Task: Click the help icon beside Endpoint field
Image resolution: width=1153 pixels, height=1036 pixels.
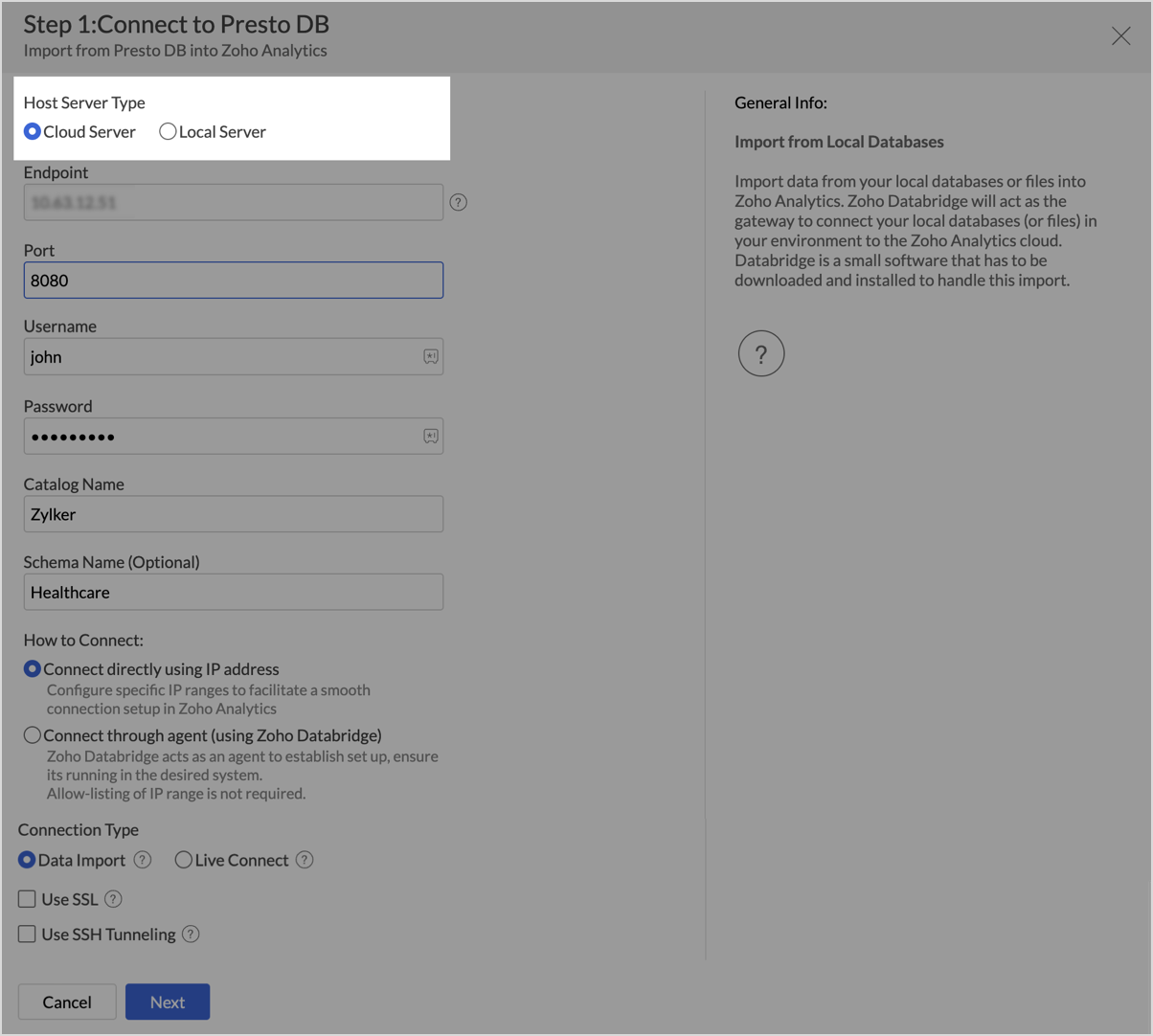Action: click(459, 202)
